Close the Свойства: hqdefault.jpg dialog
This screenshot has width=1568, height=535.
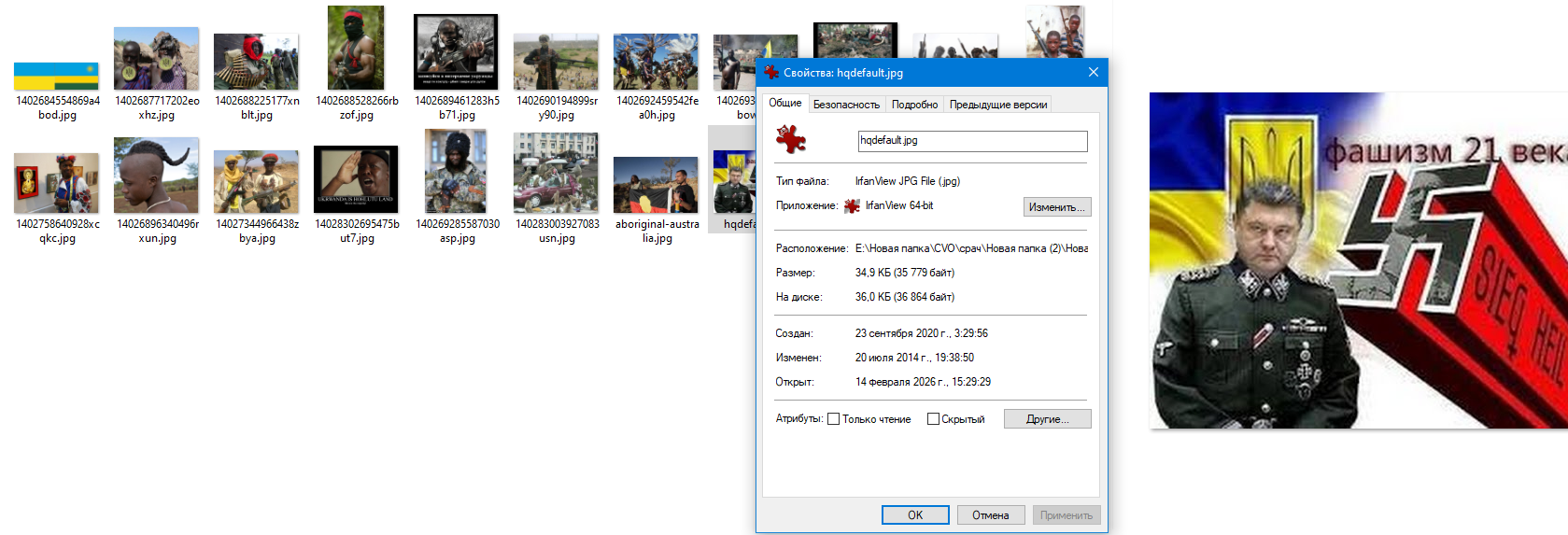[x=1094, y=73]
